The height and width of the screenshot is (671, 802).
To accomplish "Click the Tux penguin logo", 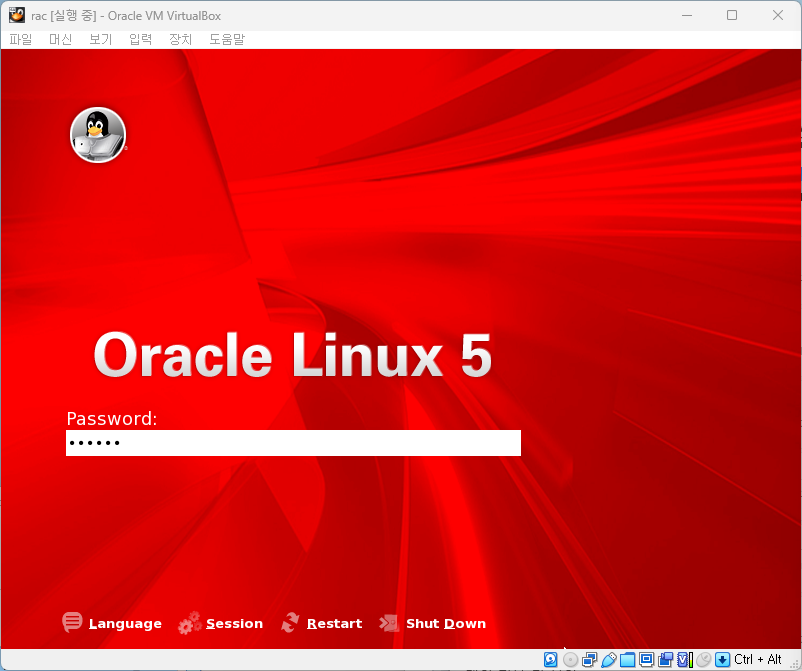I will click(98, 135).
